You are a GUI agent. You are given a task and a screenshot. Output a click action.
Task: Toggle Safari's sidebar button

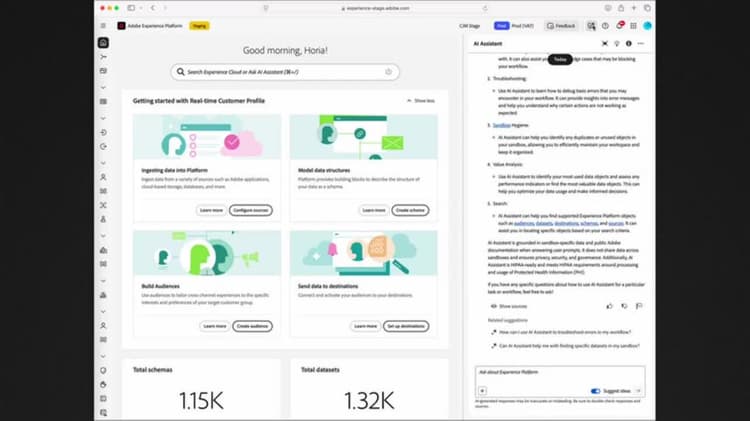pyautogui.click(x=131, y=8)
